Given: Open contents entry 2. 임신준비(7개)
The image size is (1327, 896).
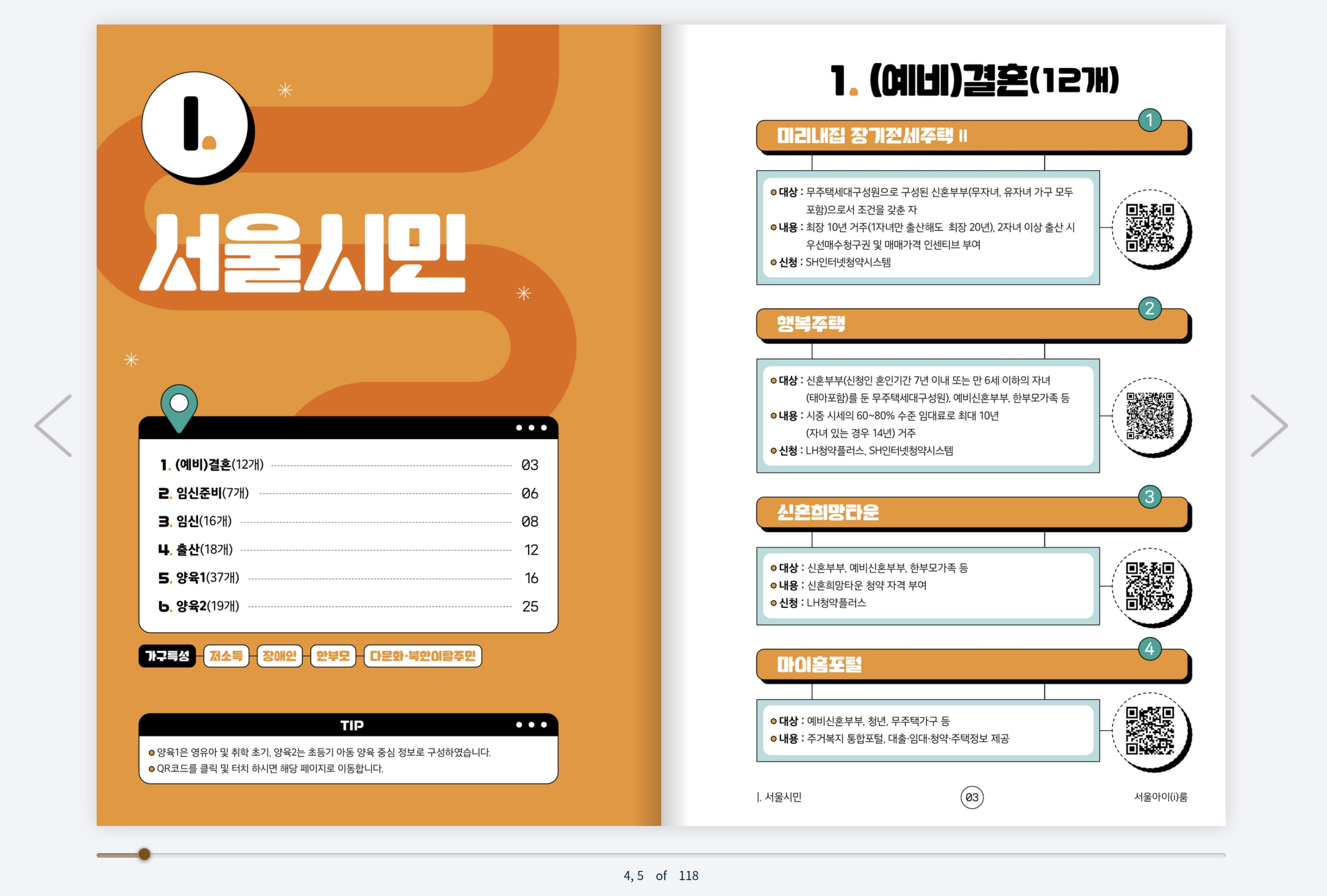Looking at the screenshot, I should click(348, 493).
